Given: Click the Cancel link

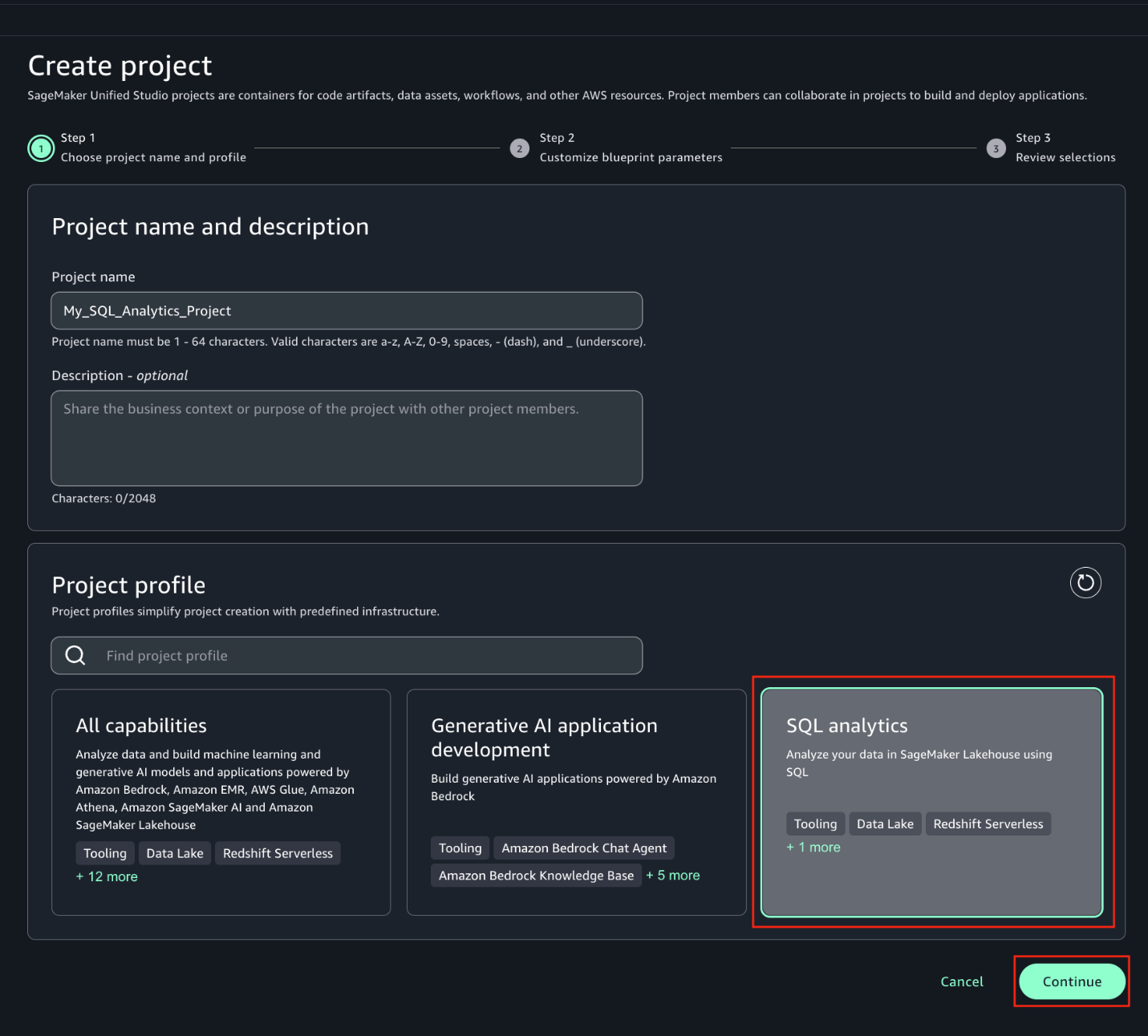Looking at the screenshot, I should click(961, 981).
